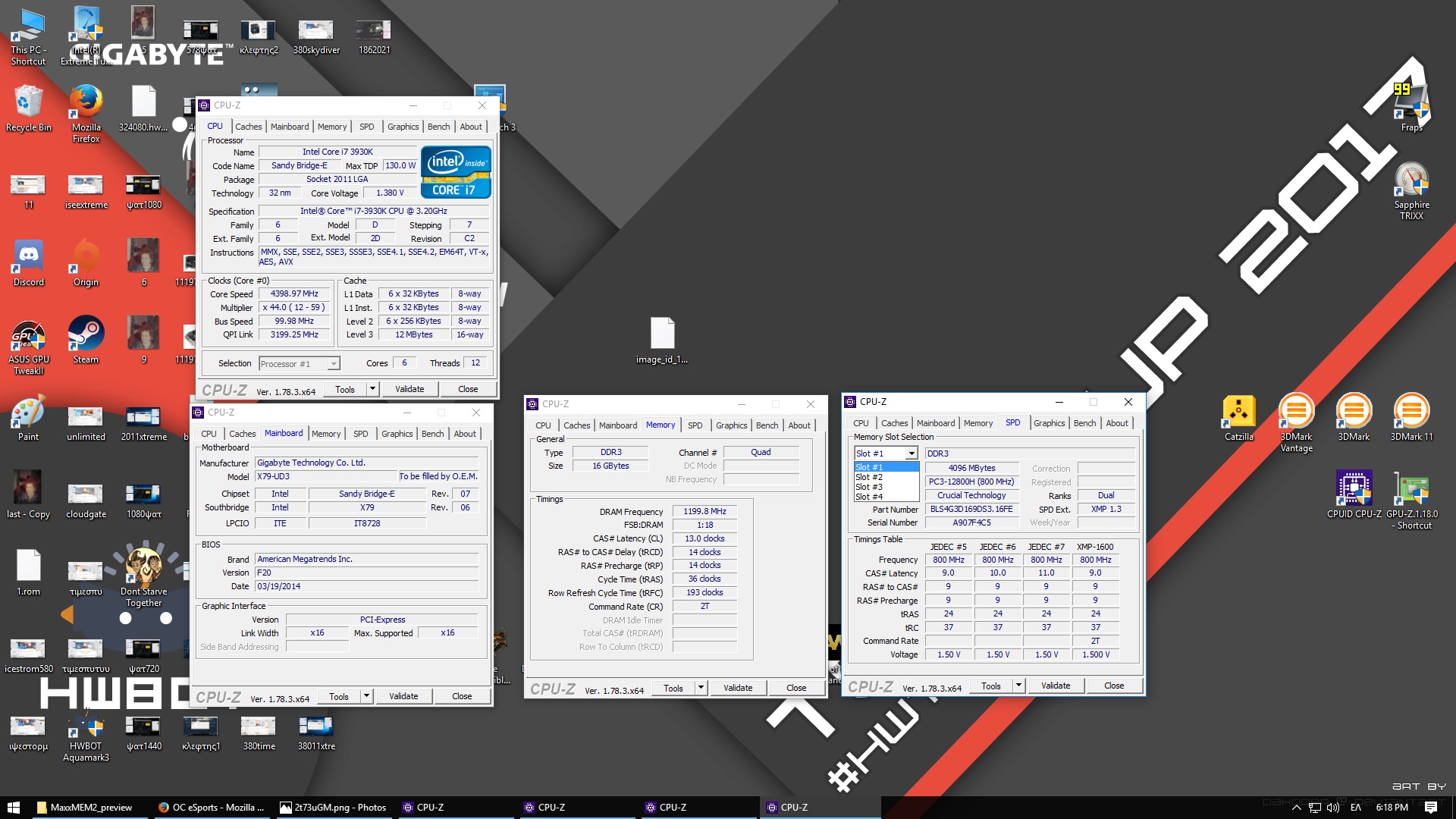Open GPU-Z.1.18.0 shortcut icon
Image resolution: width=1456 pixels, height=819 pixels.
(1411, 500)
